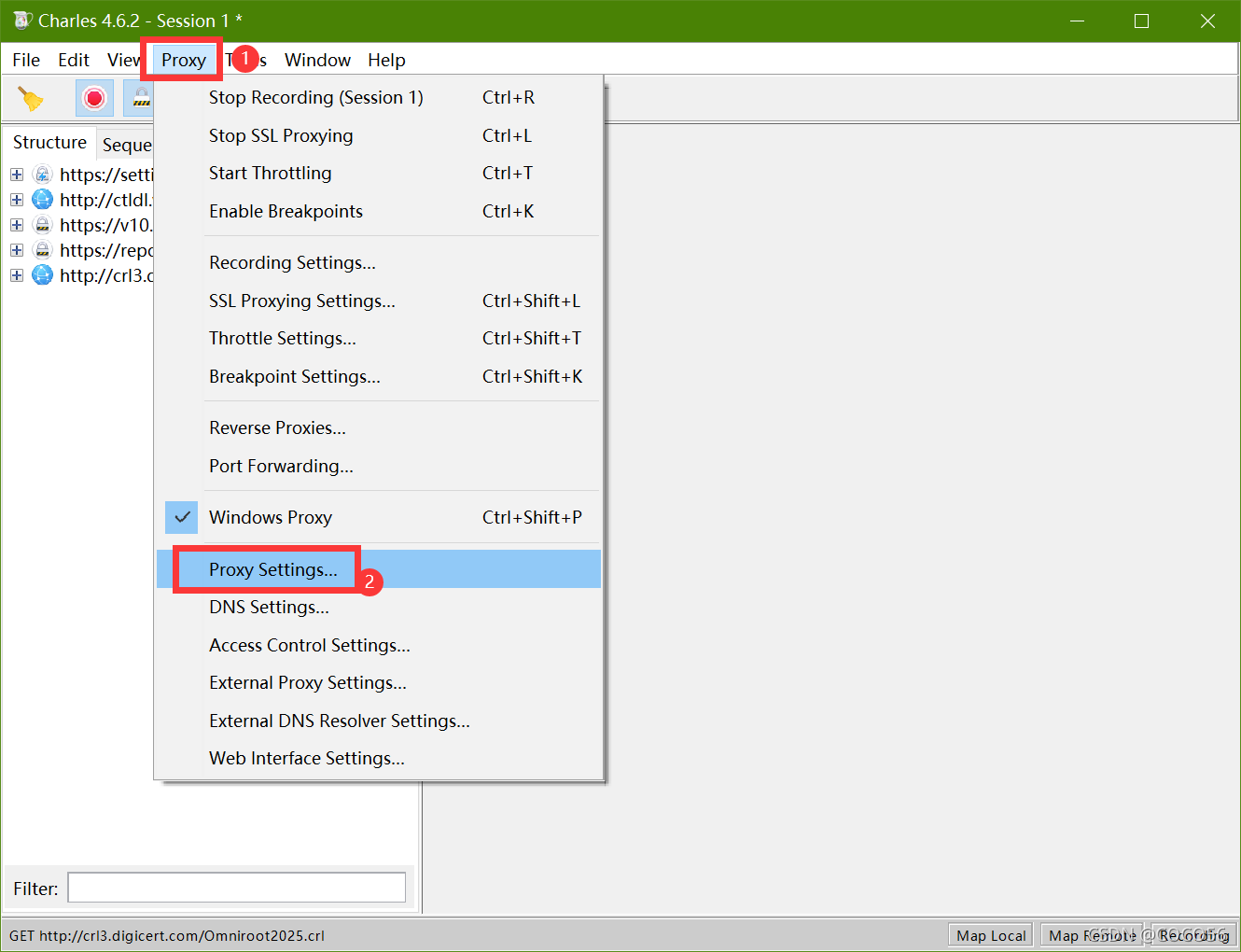Click the padlock site icon beside https://settings
Screen dimensions: 1241x952
[42, 174]
